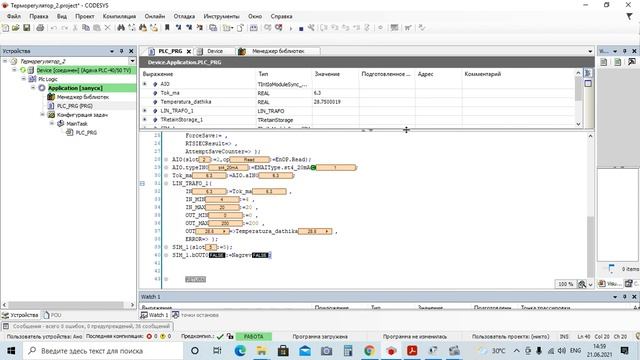The height and width of the screenshot is (360, 640).
Task: Click the Start application play icon
Action: 291,28
